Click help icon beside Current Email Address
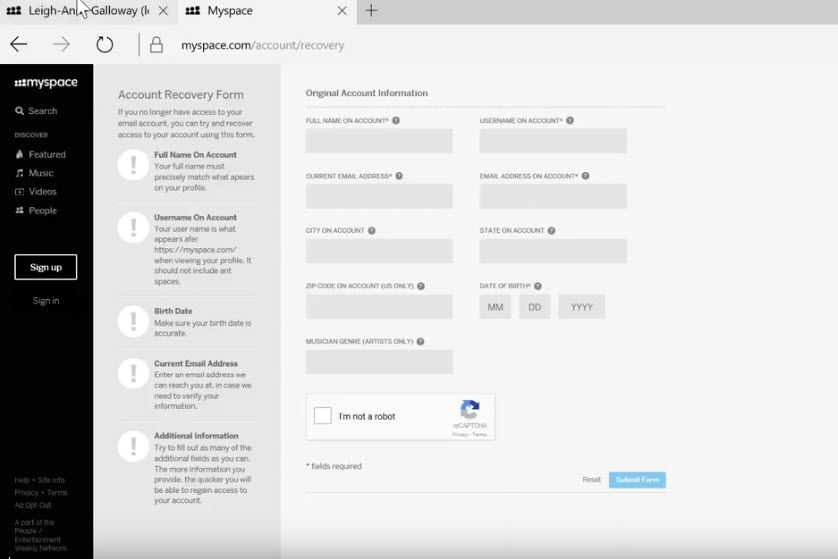Image resolution: width=838 pixels, height=559 pixels. tap(399, 176)
